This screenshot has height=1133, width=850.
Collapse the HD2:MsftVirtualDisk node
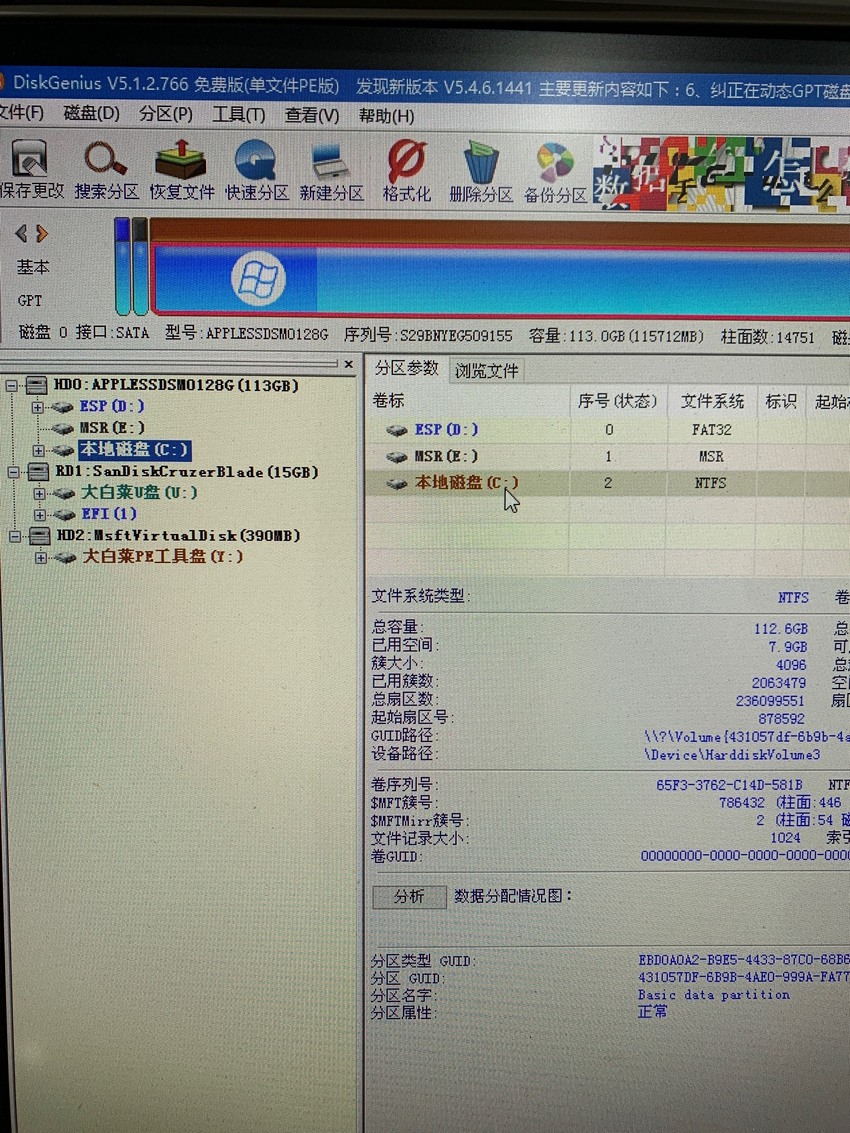14,537
